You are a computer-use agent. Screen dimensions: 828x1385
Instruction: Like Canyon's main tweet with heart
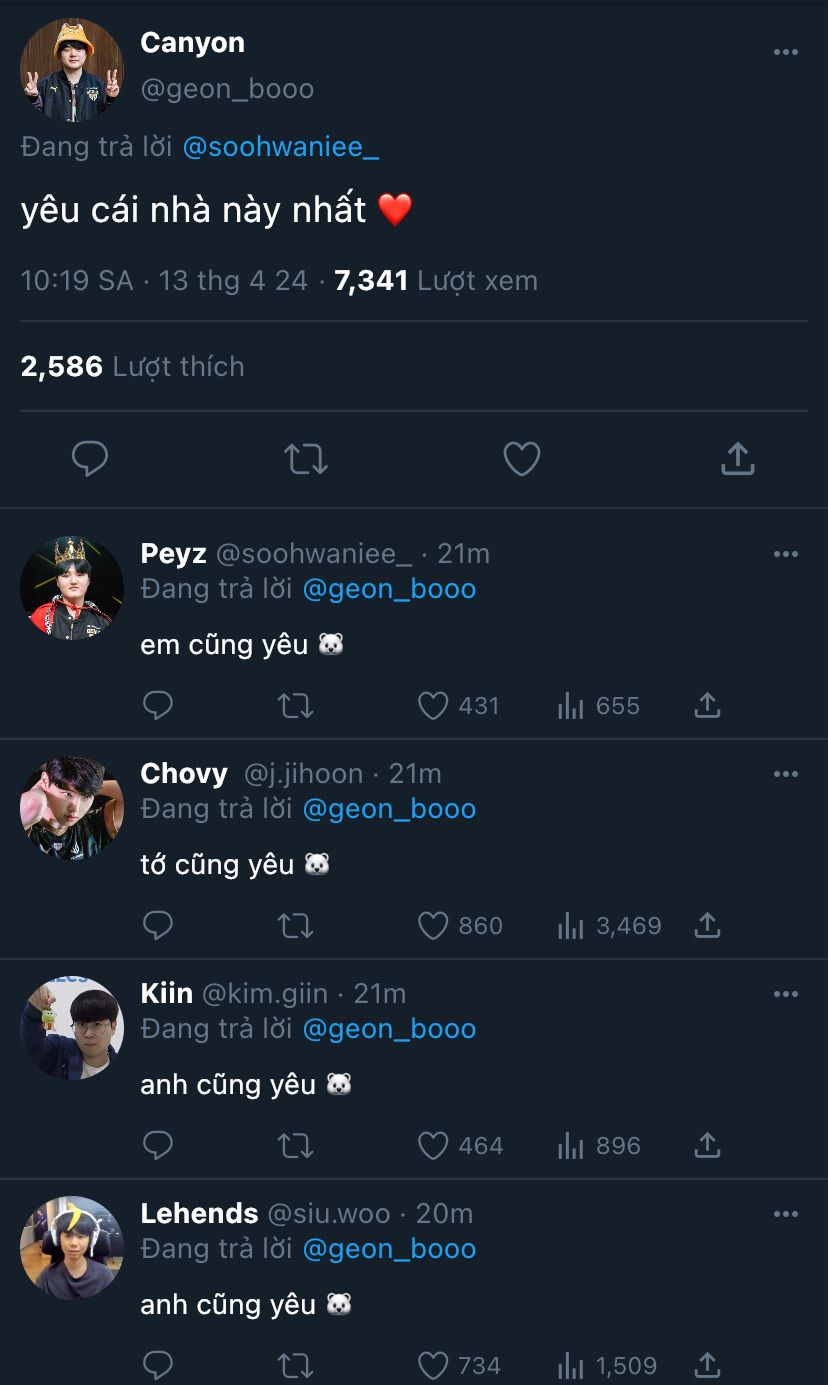coord(521,459)
